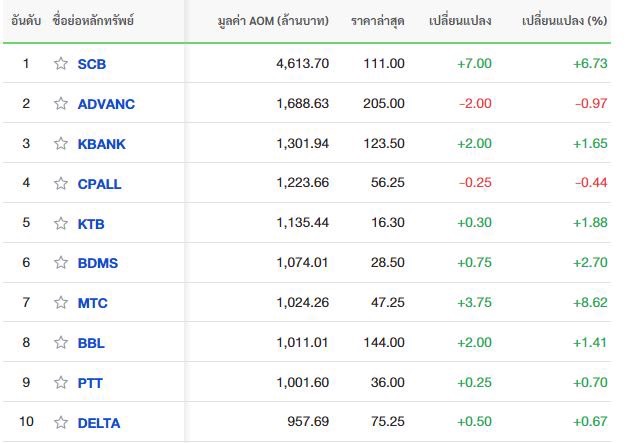Toggle the favorite star for ADVANC
626x443 pixels.
(x=61, y=103)
